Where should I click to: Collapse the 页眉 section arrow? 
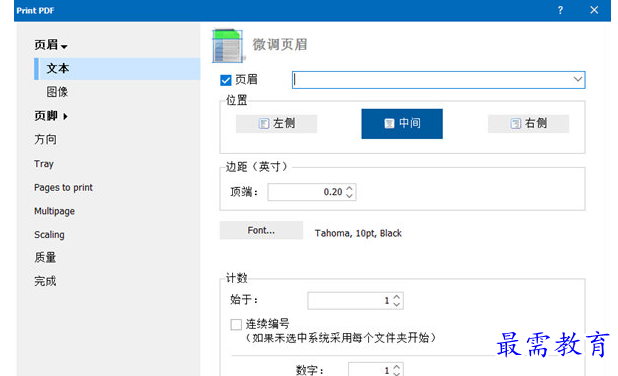coord(64,47)
